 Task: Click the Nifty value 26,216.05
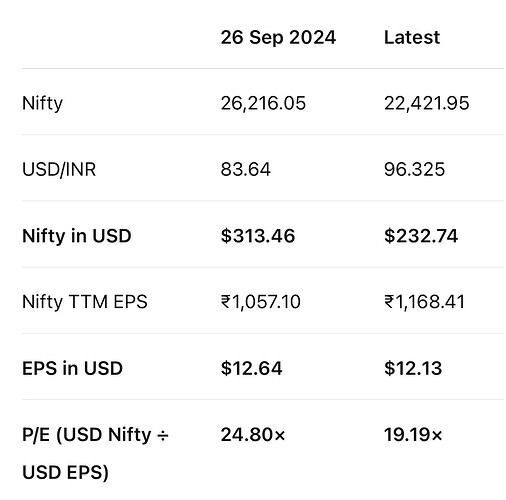coord(263,103)
